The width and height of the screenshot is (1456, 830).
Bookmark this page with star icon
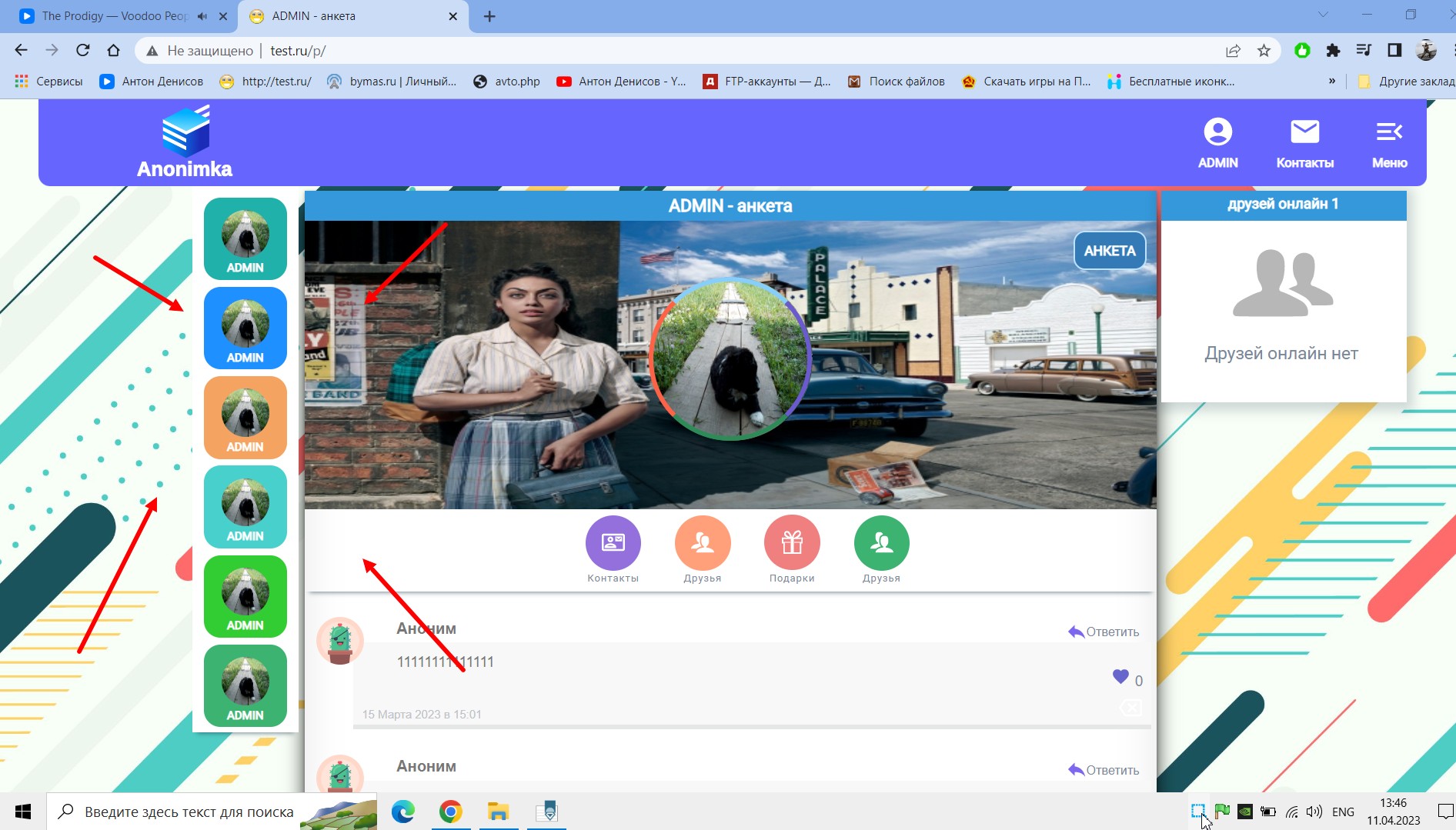[1264, 51]
